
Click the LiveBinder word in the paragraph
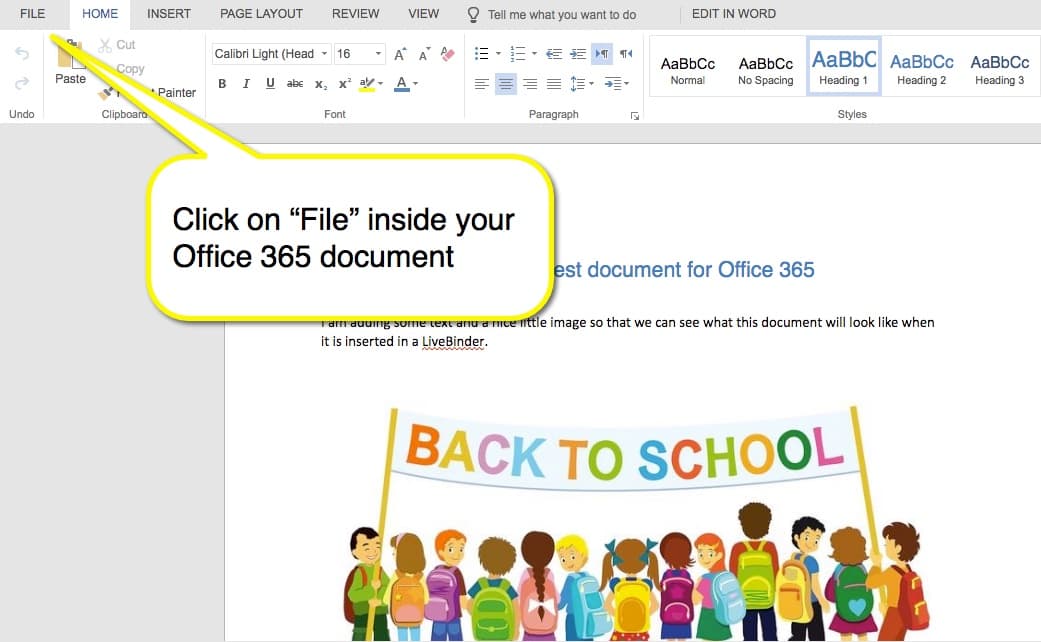pyautogui.click(x=453, y=341)
